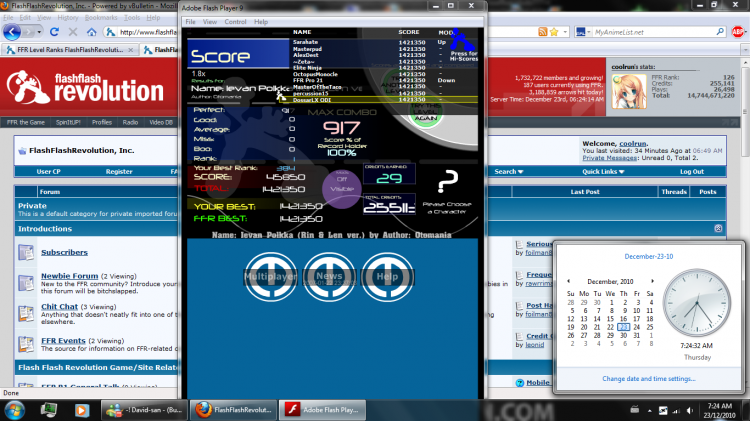Open the Control menu in Flash Player

pos(235,22)
